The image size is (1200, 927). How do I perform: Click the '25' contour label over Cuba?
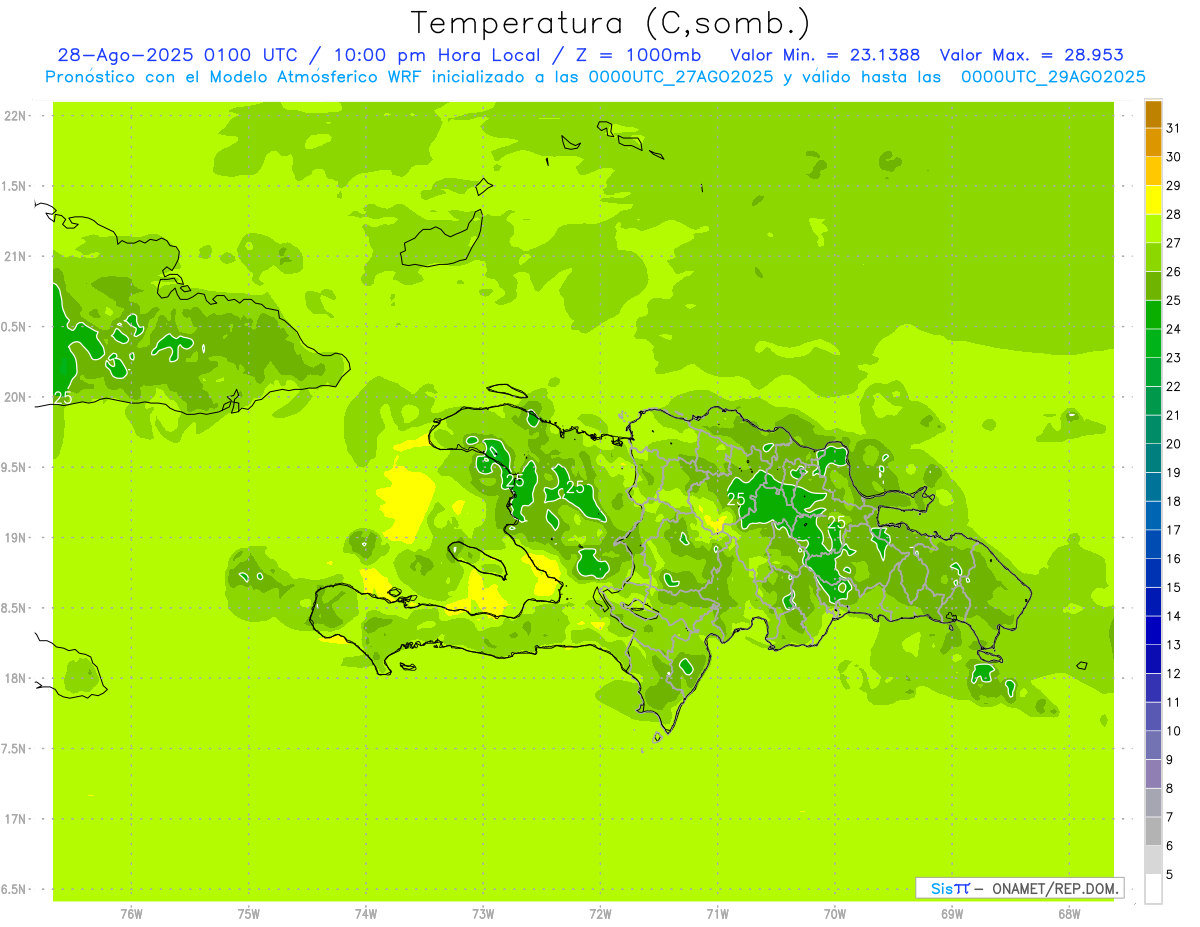point(63,397)
